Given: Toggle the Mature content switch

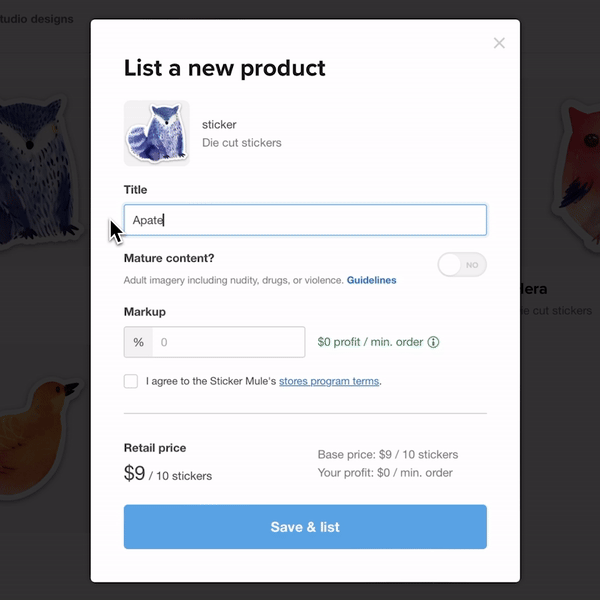Looking at the screenshot, I should click(462, 265).
